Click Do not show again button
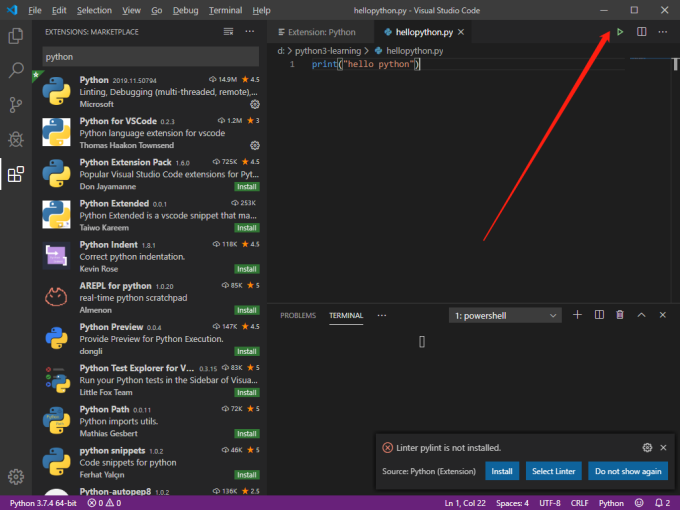680x510 pixels. 628,471
